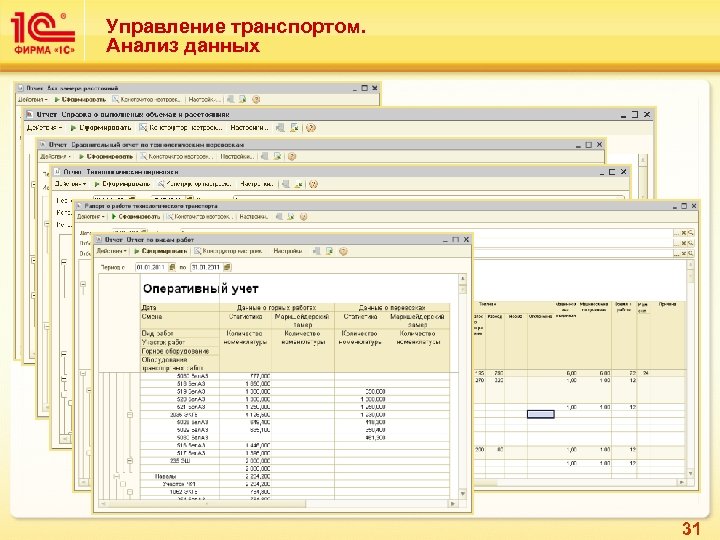Open help in the rear-most report window
The width and height of the screenshot is (720, 540).
click(256, 99)
